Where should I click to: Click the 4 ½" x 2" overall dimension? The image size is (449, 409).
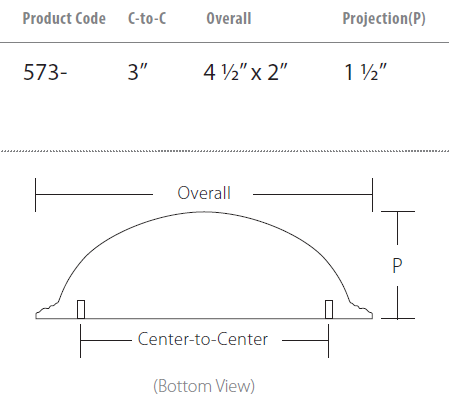point(245,72)
